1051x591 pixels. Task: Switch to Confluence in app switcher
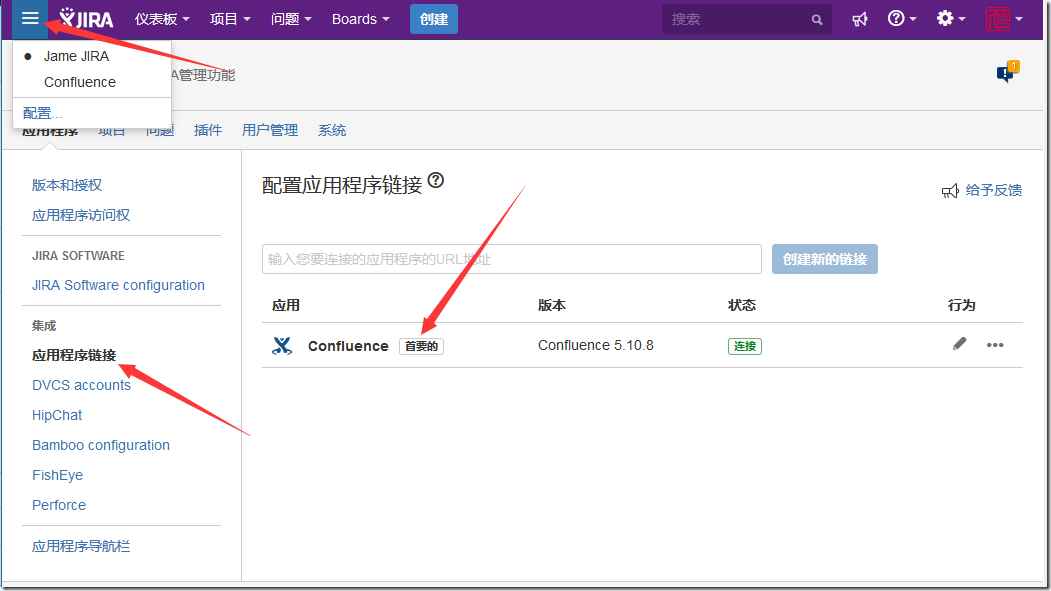tap(80, 82)
